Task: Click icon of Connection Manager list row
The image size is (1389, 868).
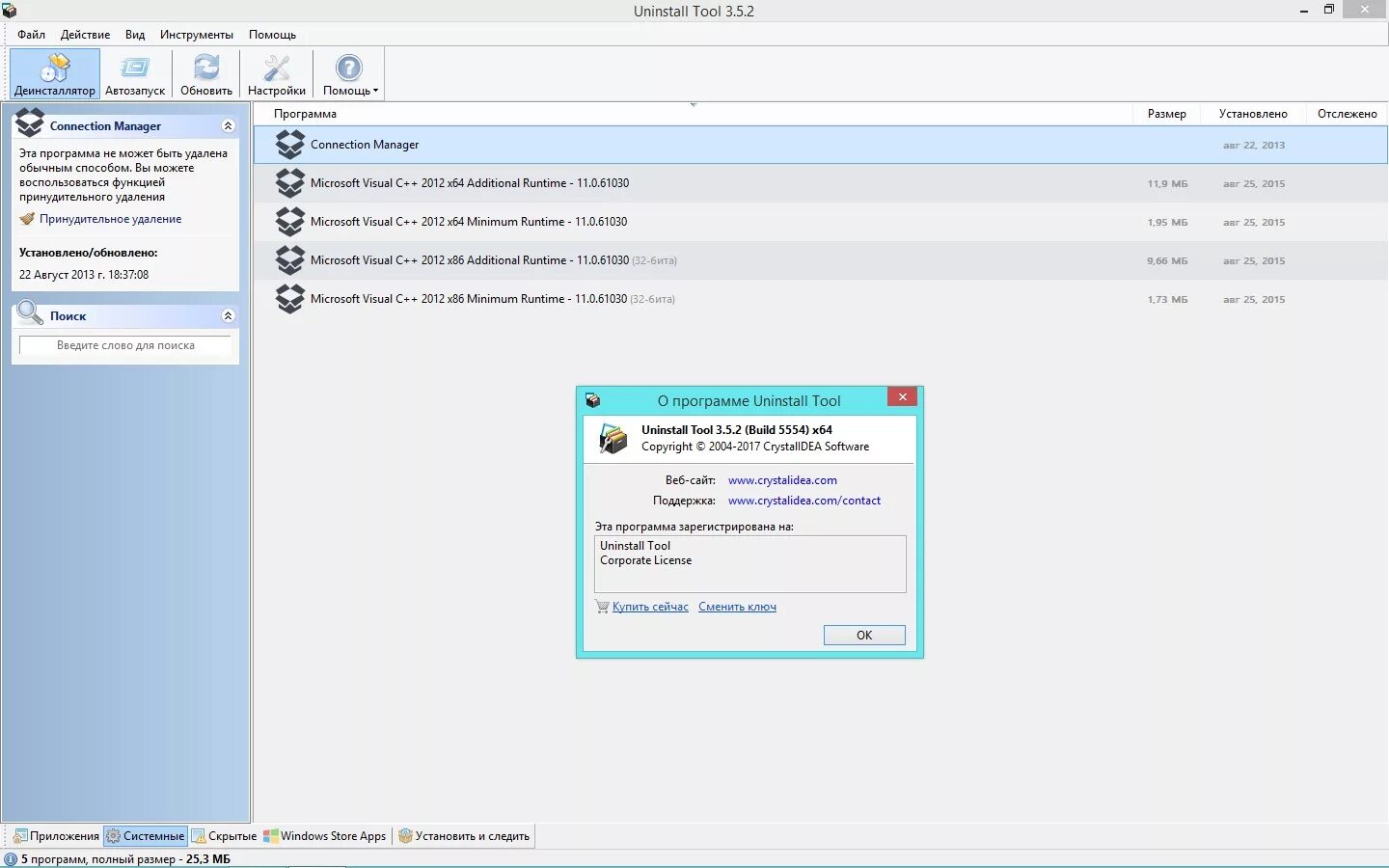Action: (289, 145)
